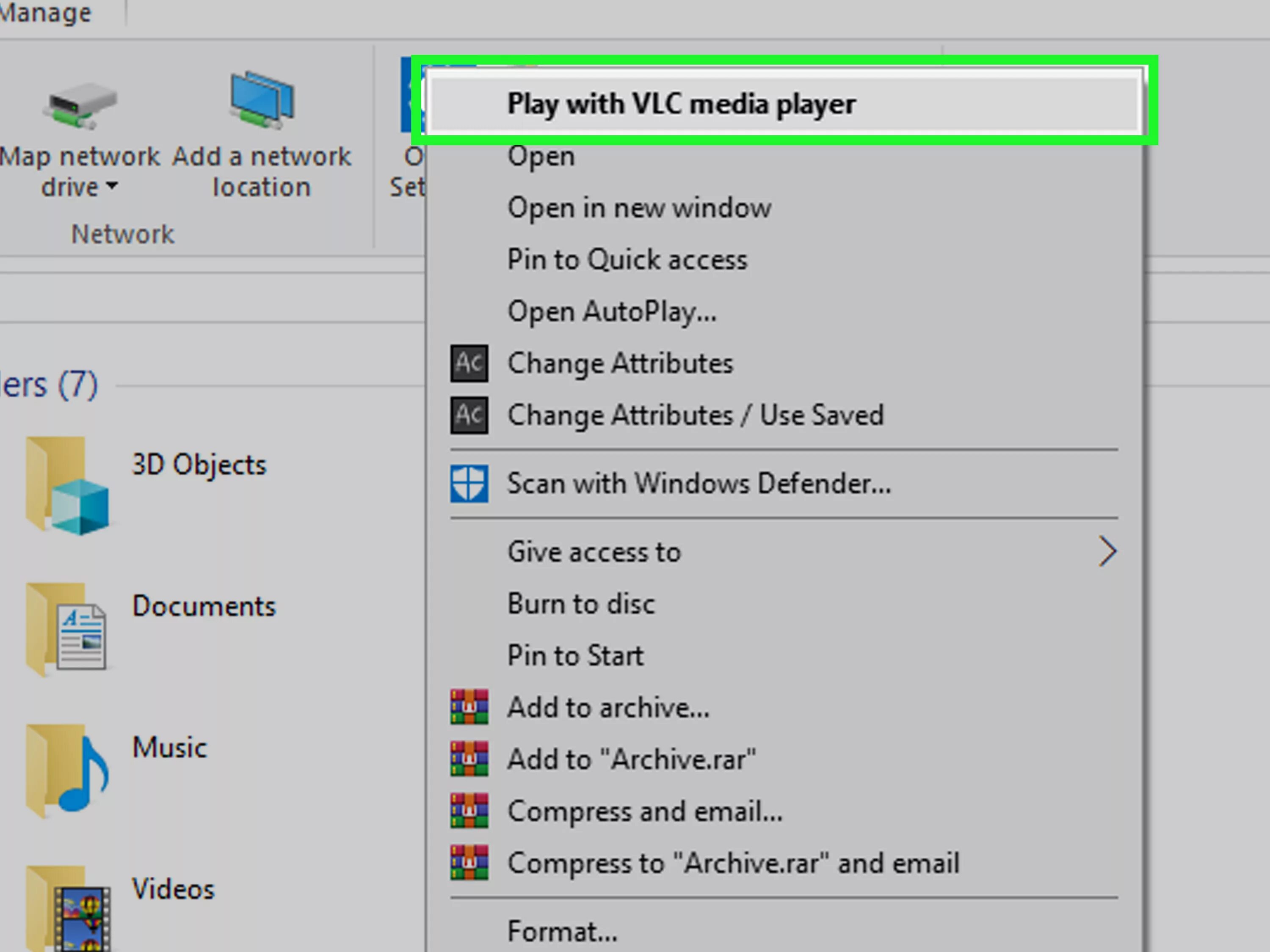Screen dimensions: 1270x952
Task: Switch to the Manage ribbon tab
Action: (46, 13)
